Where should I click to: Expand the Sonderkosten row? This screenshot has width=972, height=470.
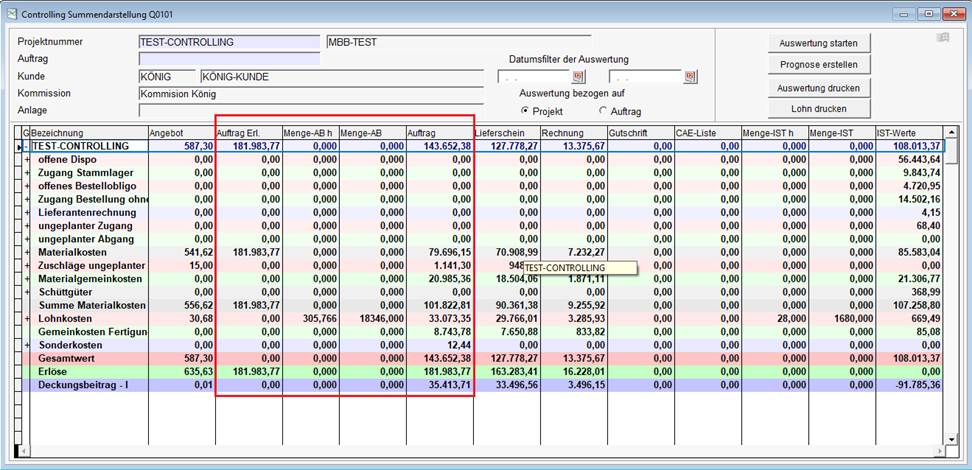(x=27, y=343)
